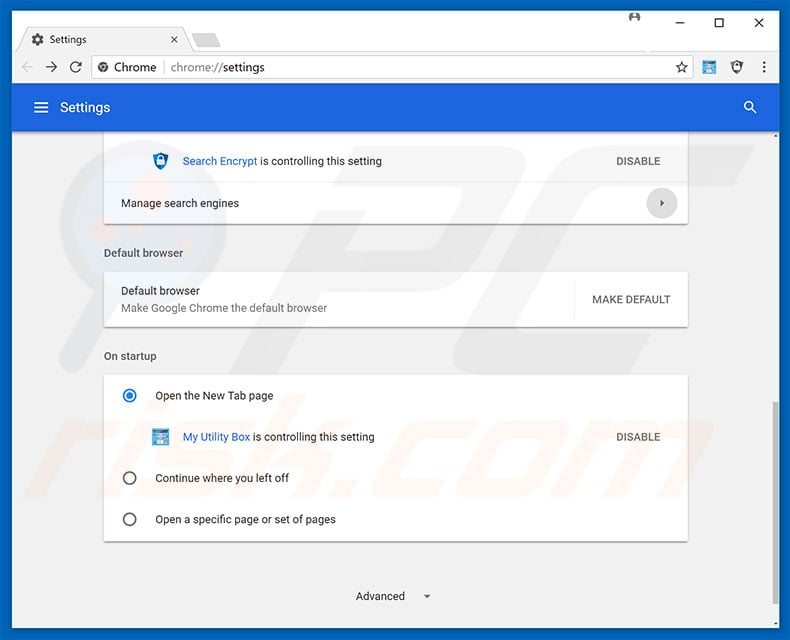790x640 pixels.
Task: Go back with the back arrow
Action: point(28,67)
